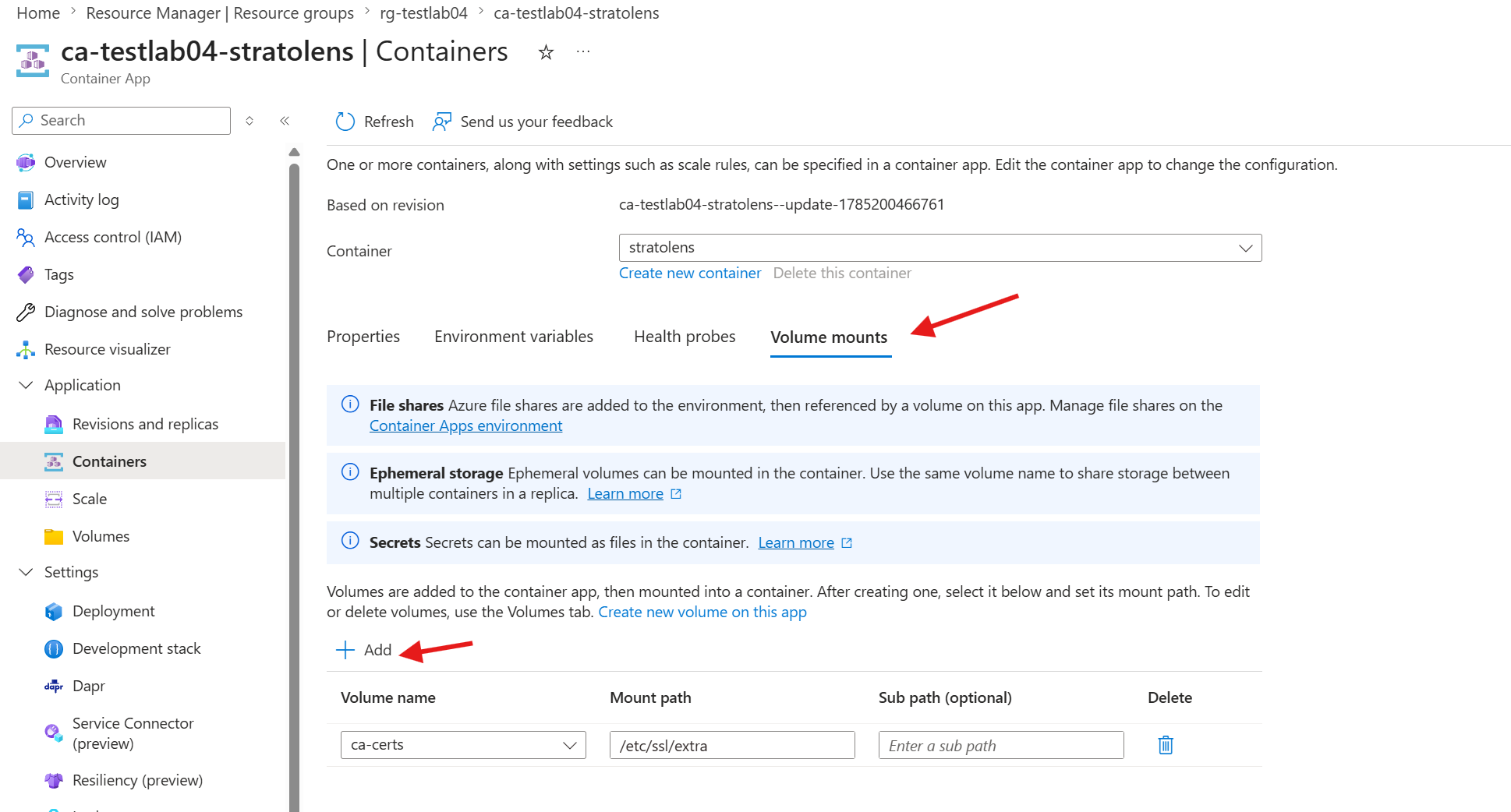Click the Scale icon in sidebar
This screenshot has height=812, width=1511.
pos(54,500)
